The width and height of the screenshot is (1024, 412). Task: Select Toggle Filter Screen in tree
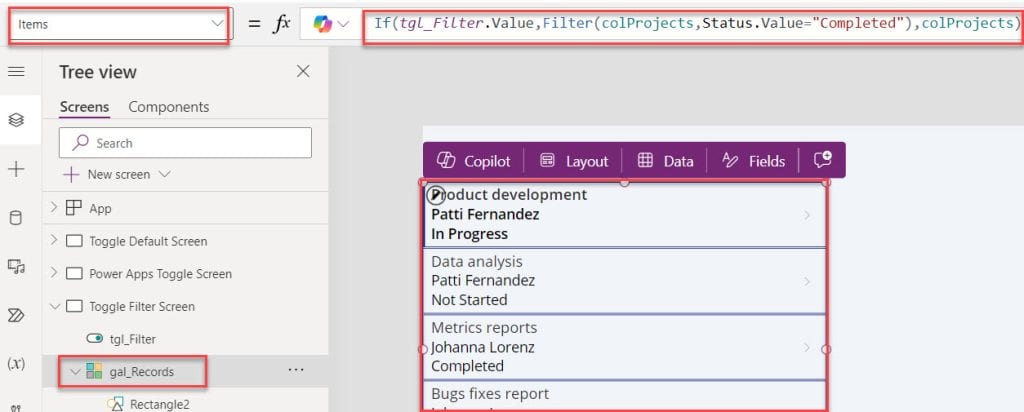coord(142,306)
